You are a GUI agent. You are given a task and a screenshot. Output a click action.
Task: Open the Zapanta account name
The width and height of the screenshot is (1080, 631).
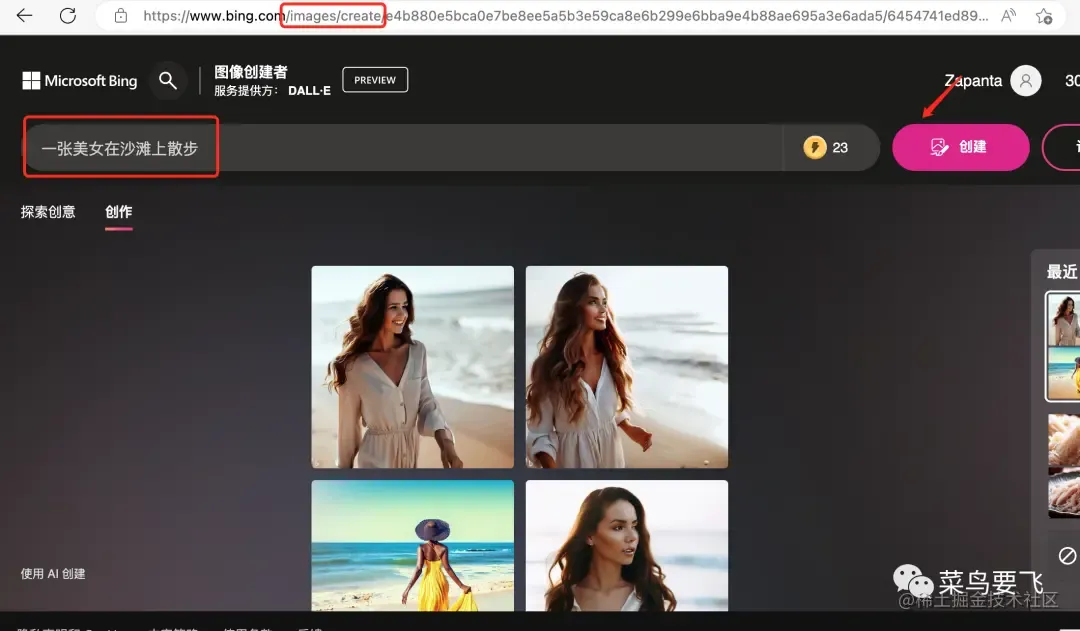pos(973,81)
